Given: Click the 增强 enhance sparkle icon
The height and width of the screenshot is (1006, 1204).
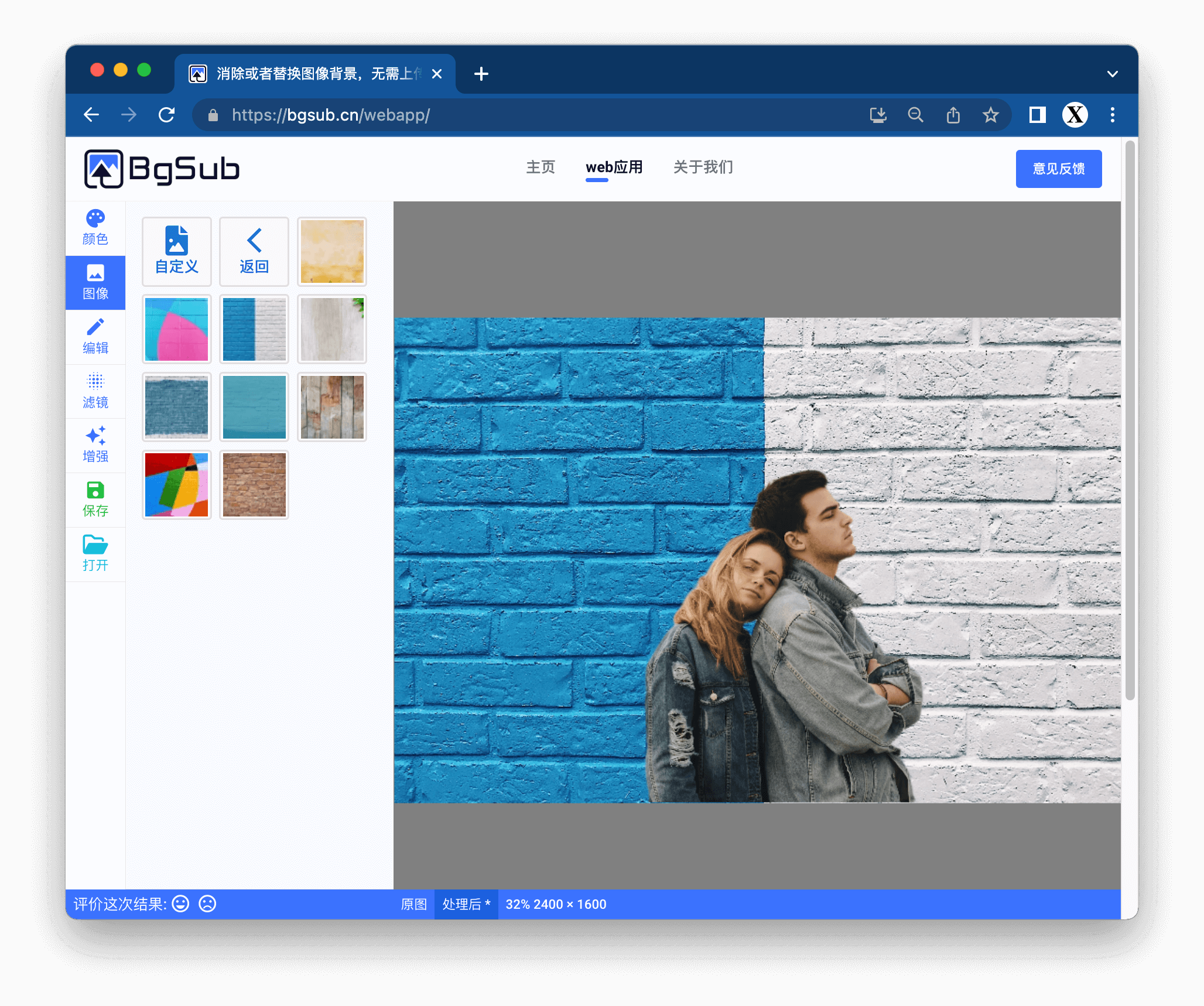Looking at the screenshot, I should [95, 444].
